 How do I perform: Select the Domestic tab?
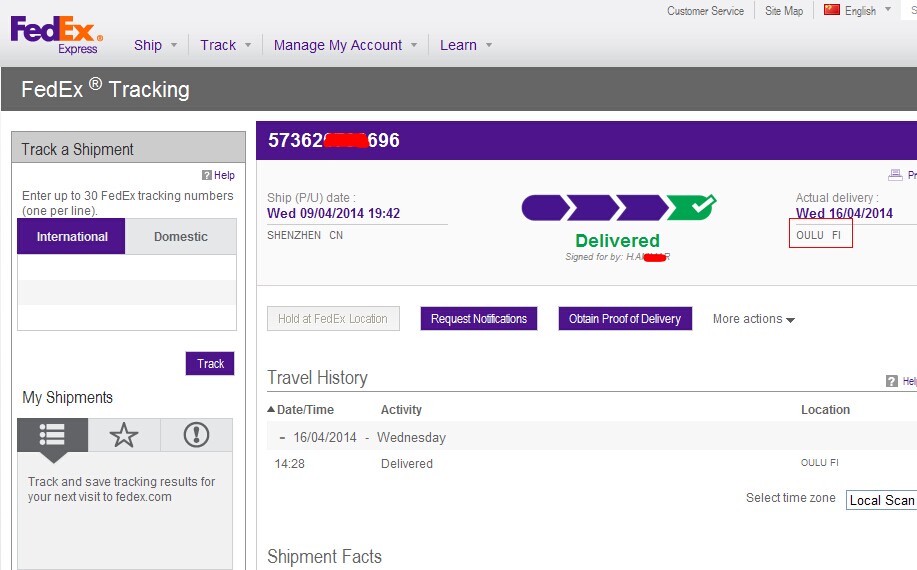point(181,236)
